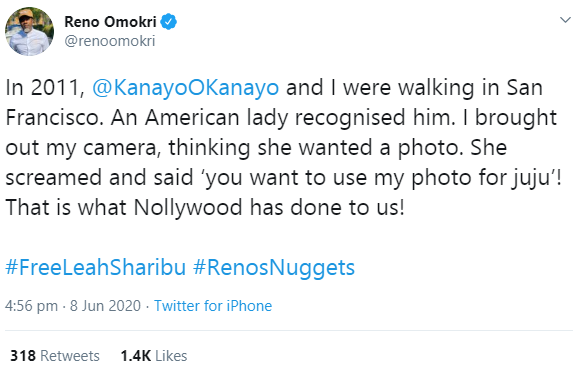Image resolution: width=578 pixels, height=366 pixels.
Task: Click the sentence mentioning Nollywood
Action: (205, 208)
